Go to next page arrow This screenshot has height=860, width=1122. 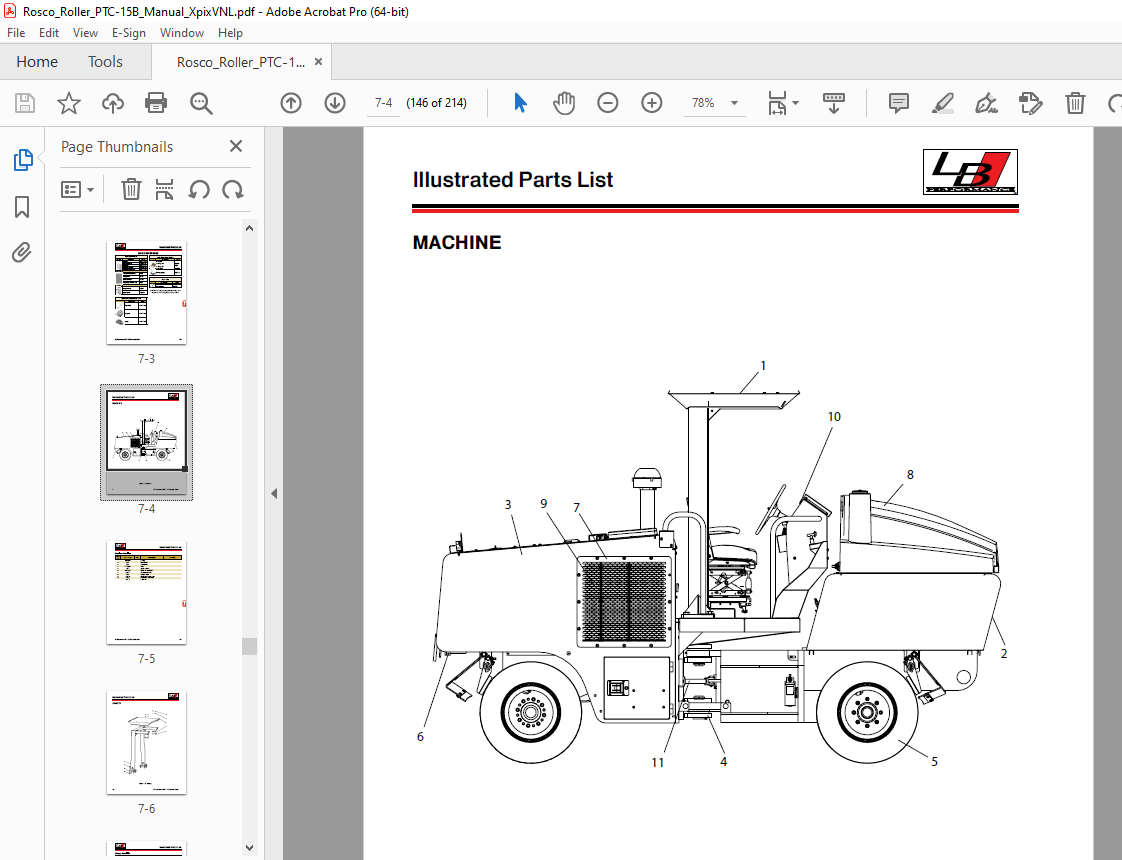coord(335,103)
